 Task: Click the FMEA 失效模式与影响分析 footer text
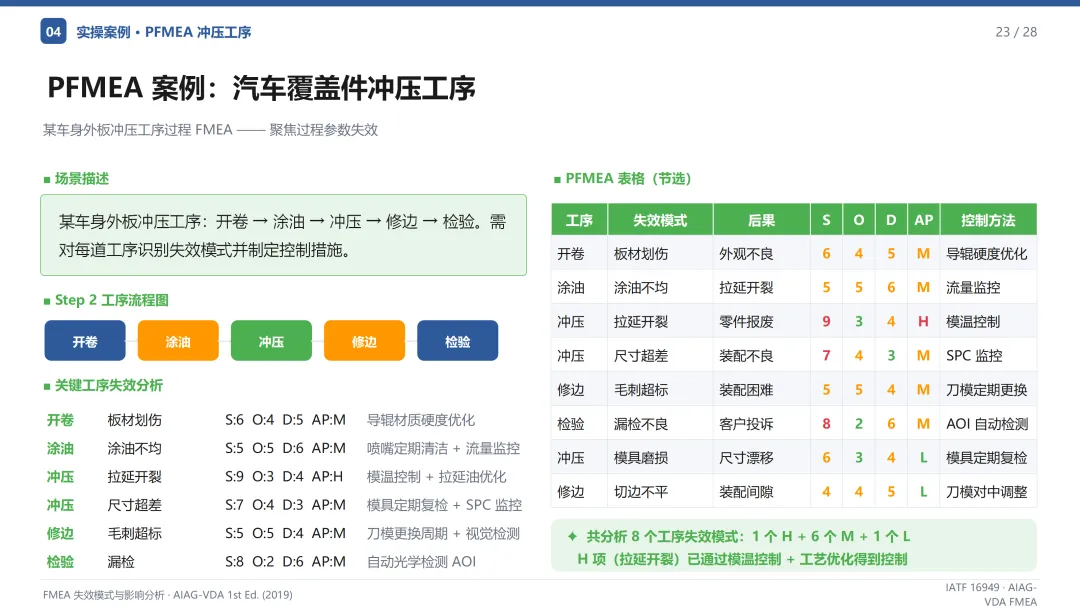(167, 595)
